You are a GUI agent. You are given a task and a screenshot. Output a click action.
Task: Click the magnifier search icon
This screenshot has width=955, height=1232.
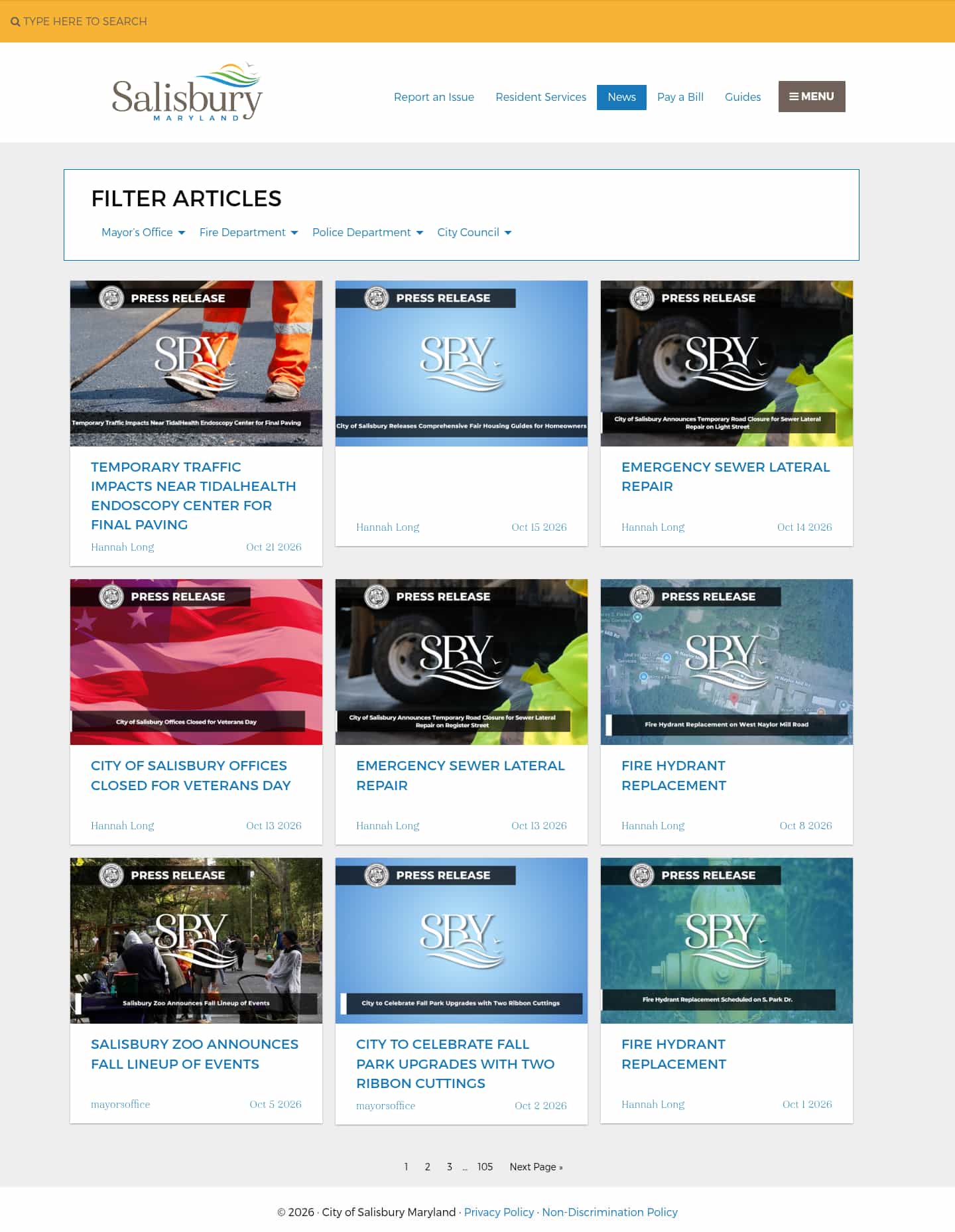click(x=15, y=22)
